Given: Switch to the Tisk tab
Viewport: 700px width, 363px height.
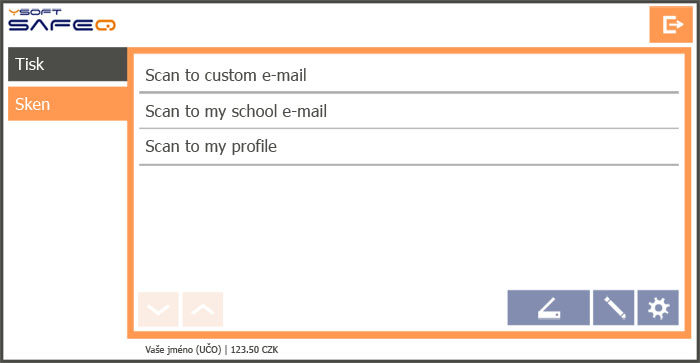Looking at the screenshot, I should 67,64.
